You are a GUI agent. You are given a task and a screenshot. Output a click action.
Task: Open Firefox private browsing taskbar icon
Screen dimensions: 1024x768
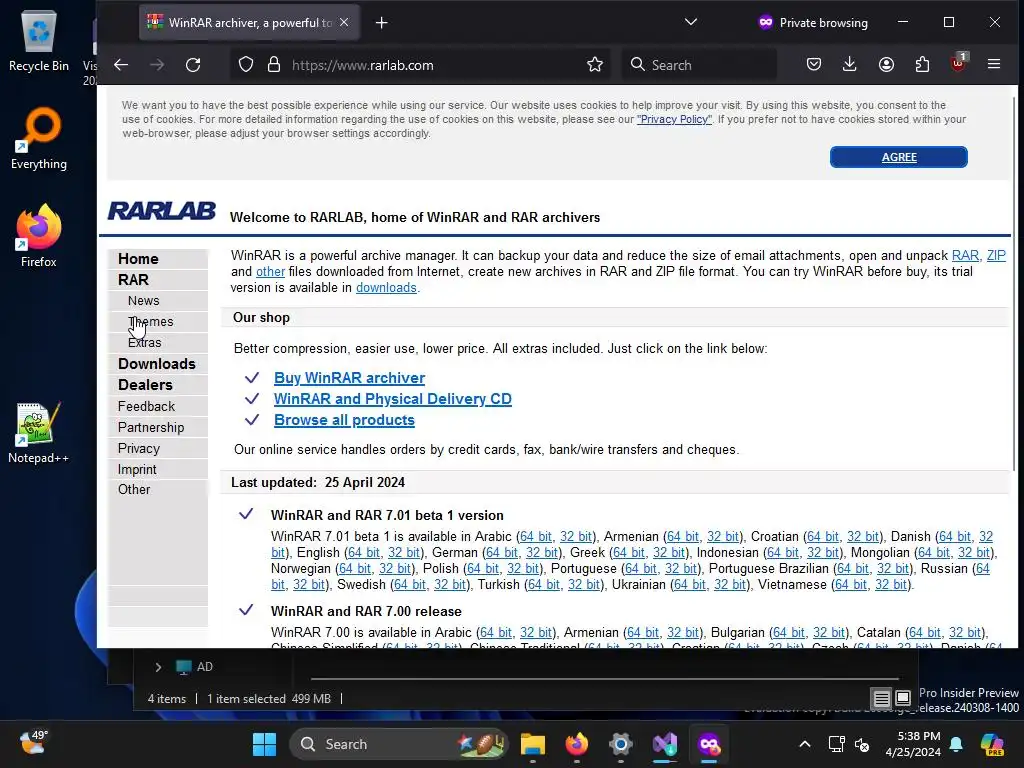tap(709, 744)
